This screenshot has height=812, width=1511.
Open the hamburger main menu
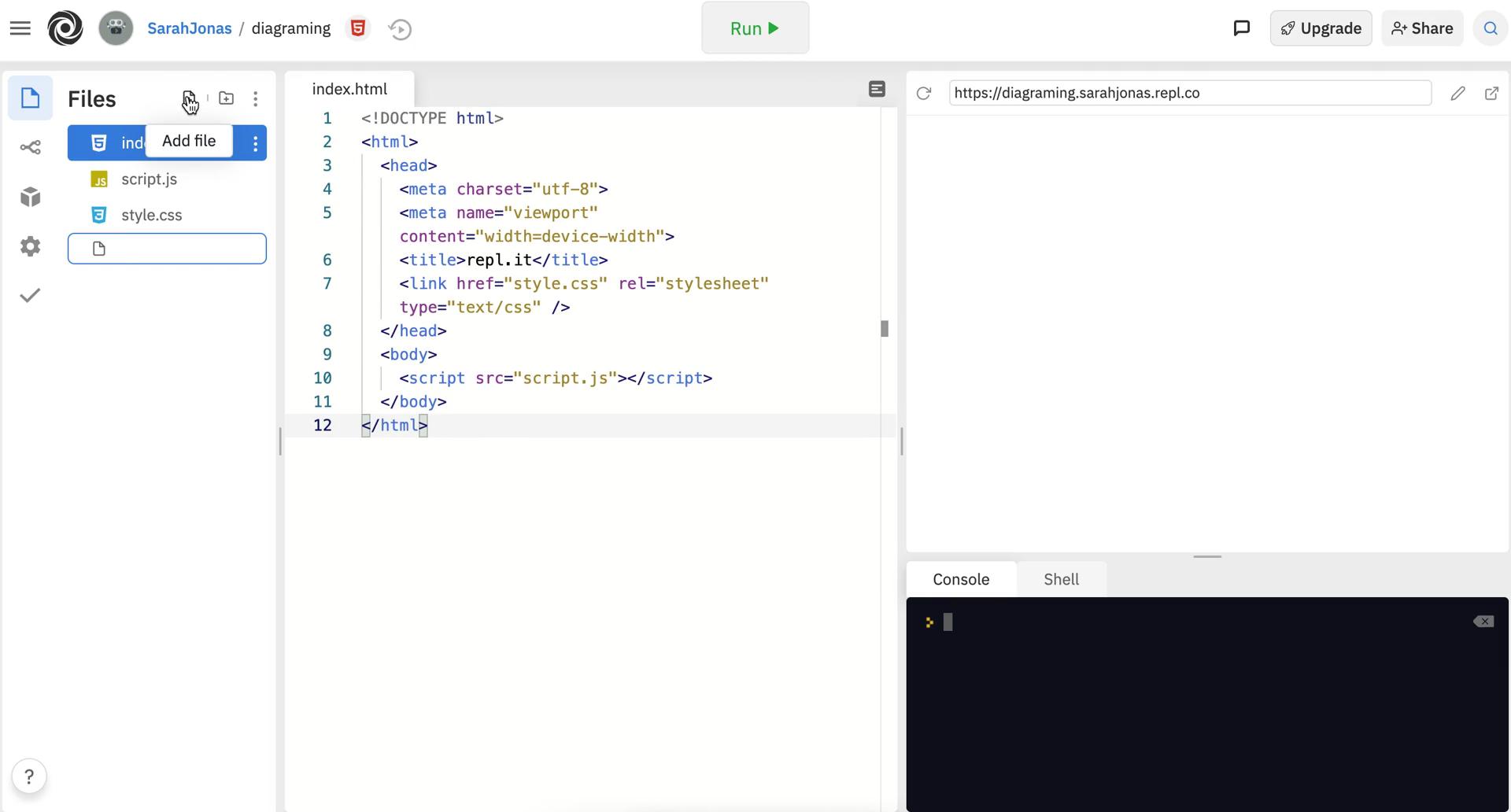point(20,28)
